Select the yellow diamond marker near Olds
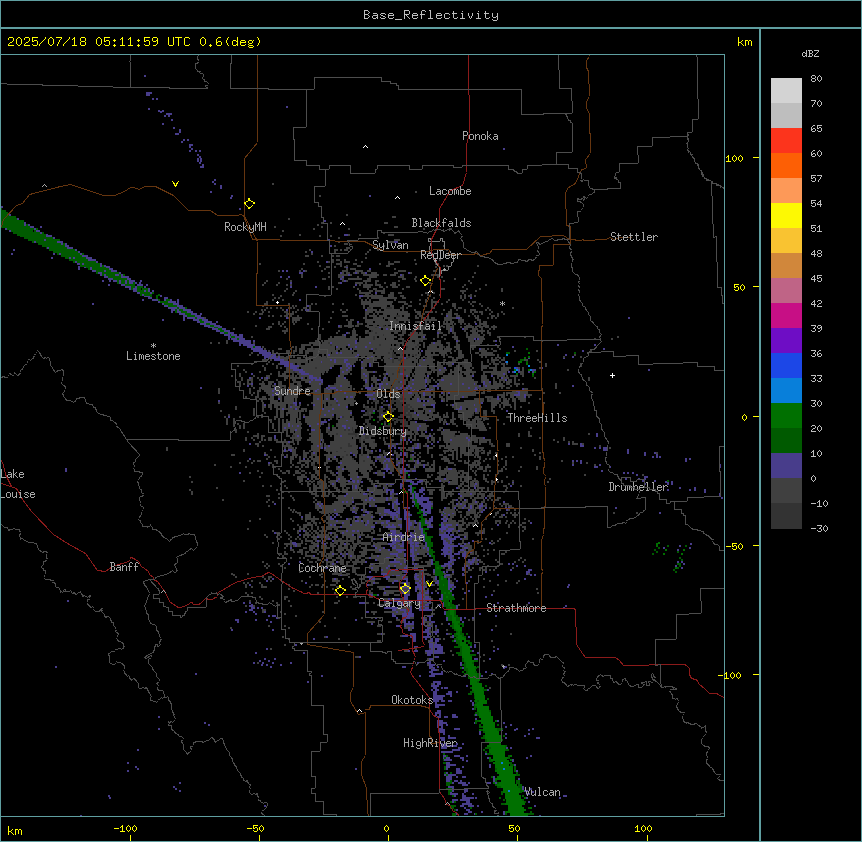Viewport: 862px width, 842px height. click(388, 417)
